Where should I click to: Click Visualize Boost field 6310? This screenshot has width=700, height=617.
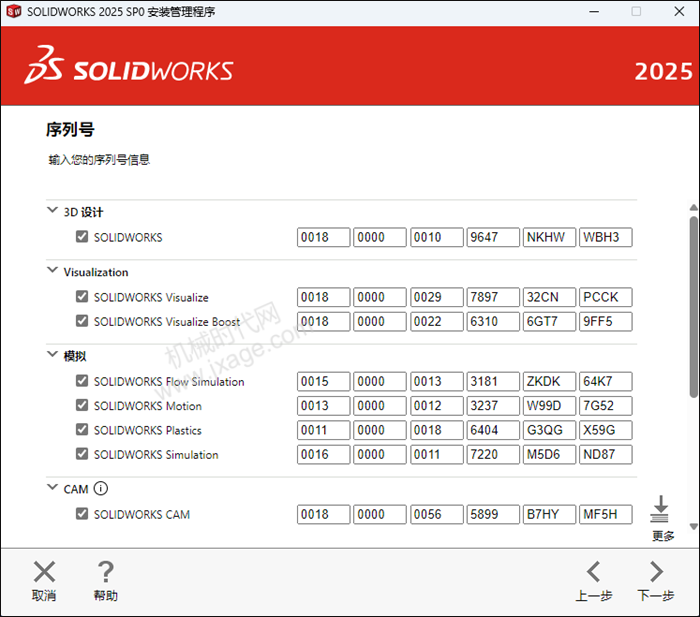pos(493,321)
